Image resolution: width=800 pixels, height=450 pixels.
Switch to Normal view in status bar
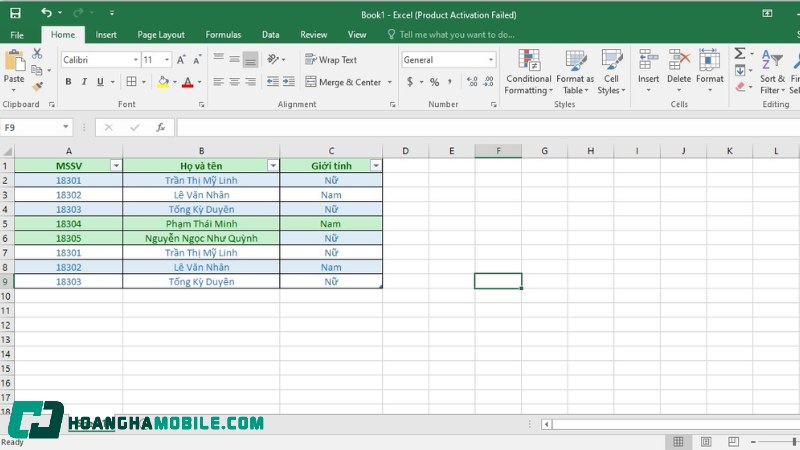pyautogui.click(x=678, y=441)
